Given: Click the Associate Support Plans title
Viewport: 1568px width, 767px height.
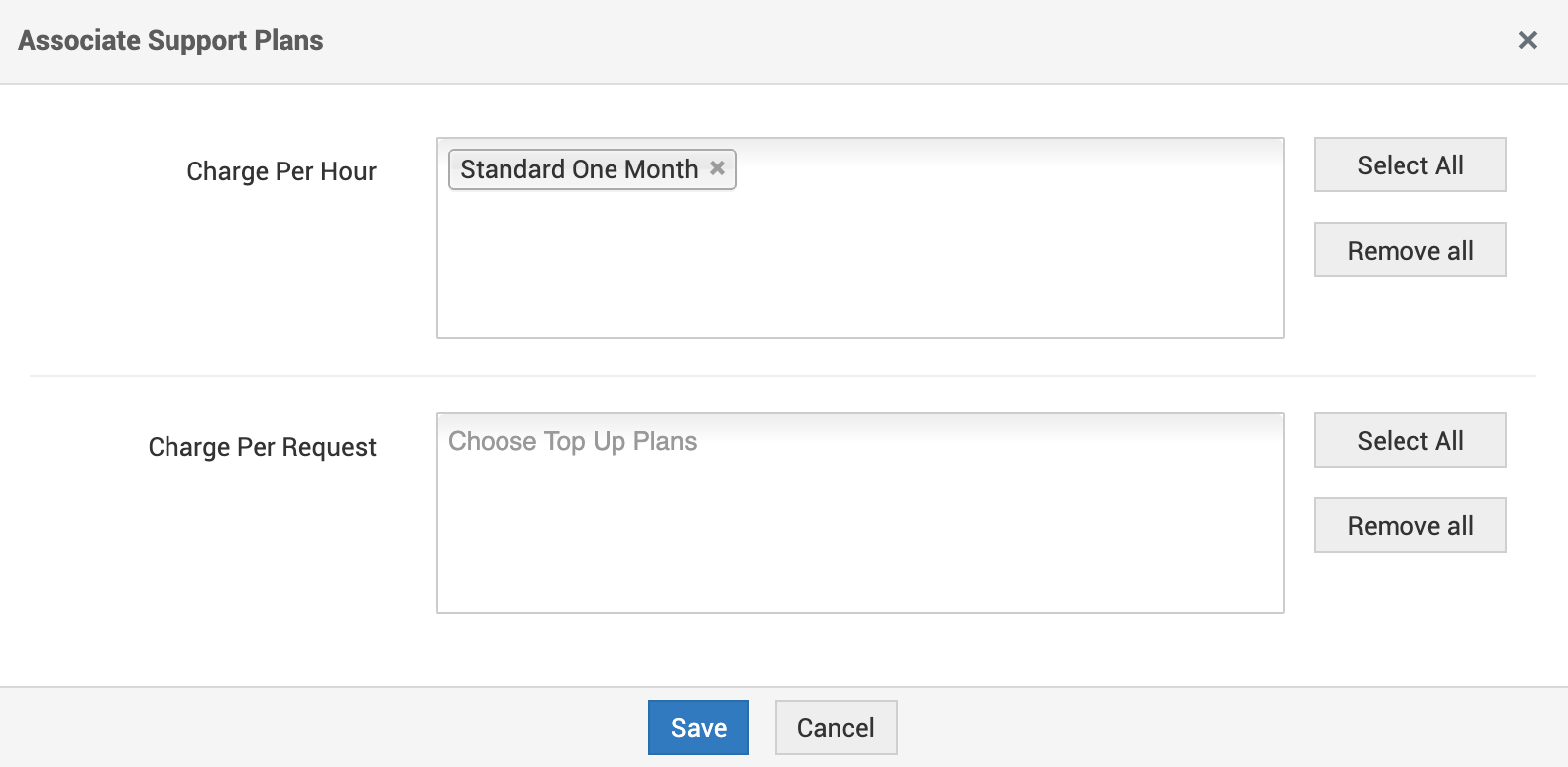Looking at the screenshot, I should click(x=170, y=41).
